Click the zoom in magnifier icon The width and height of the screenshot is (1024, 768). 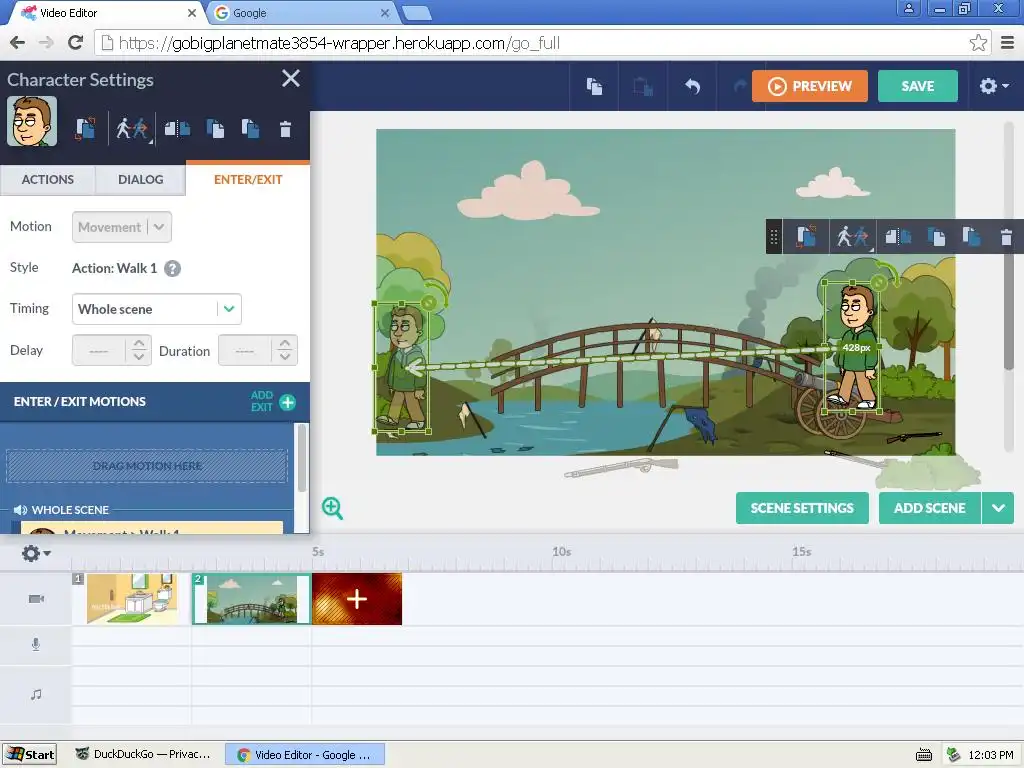[332, 508]
